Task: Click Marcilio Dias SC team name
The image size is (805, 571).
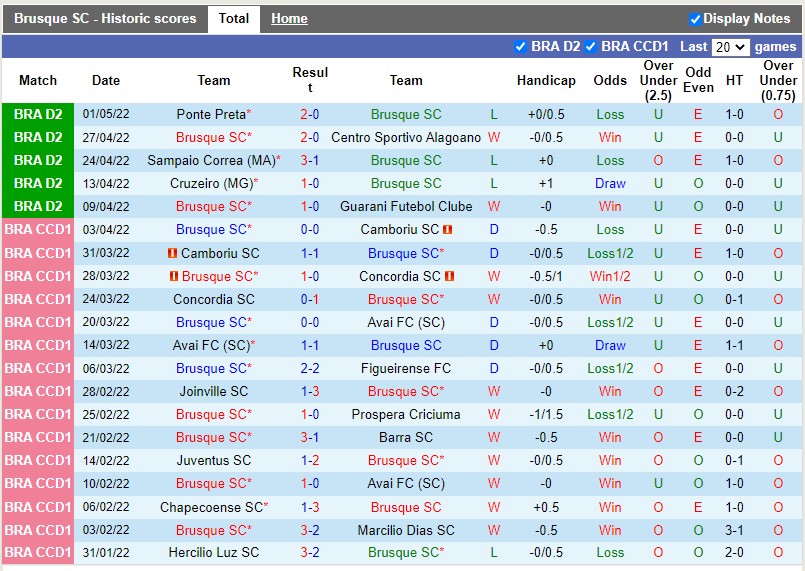Action: point(406,530)
